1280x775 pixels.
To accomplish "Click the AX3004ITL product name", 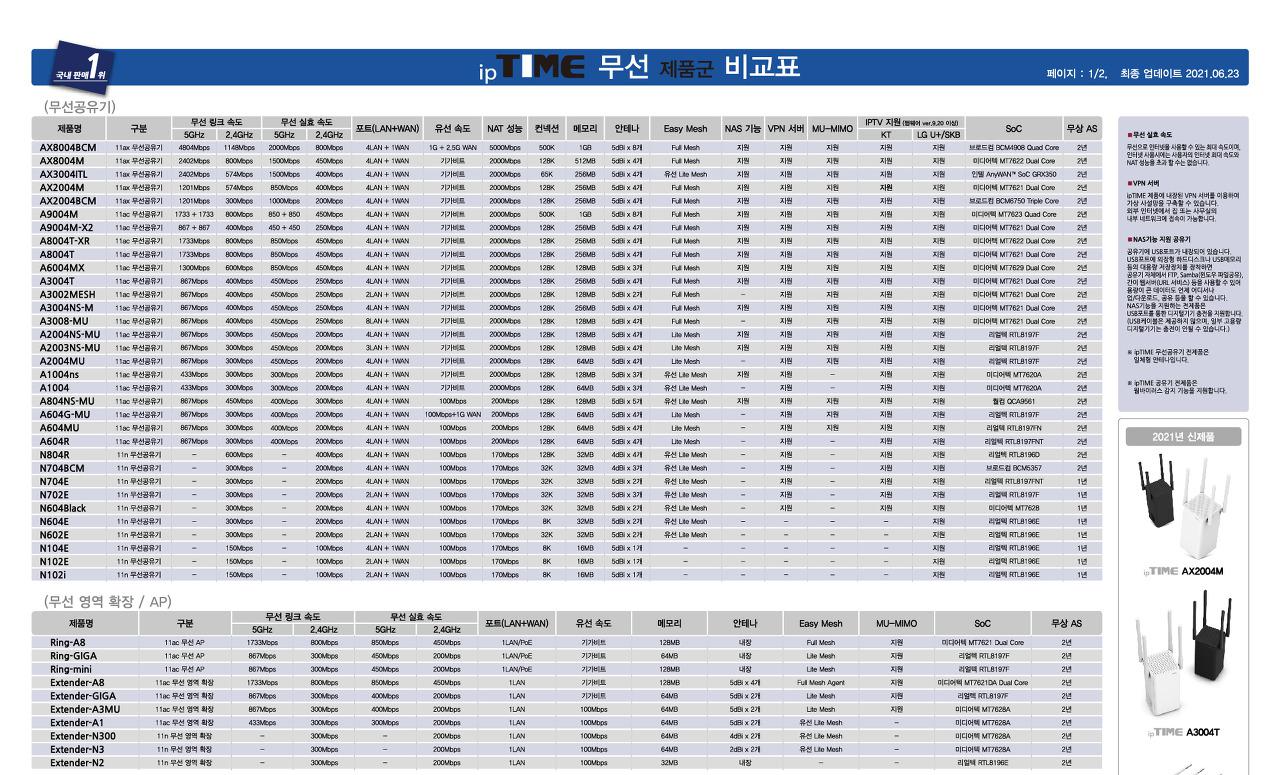I will point(64,173).
